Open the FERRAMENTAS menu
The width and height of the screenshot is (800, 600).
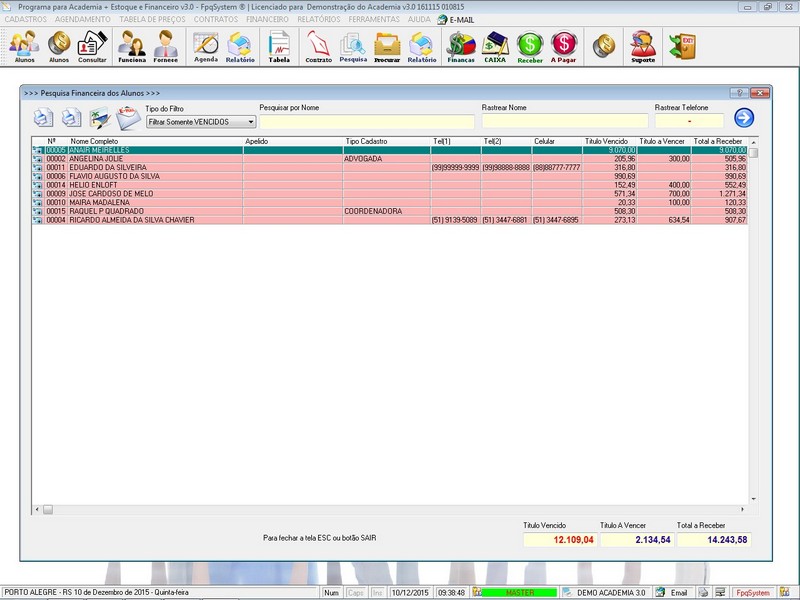[374, 19]
